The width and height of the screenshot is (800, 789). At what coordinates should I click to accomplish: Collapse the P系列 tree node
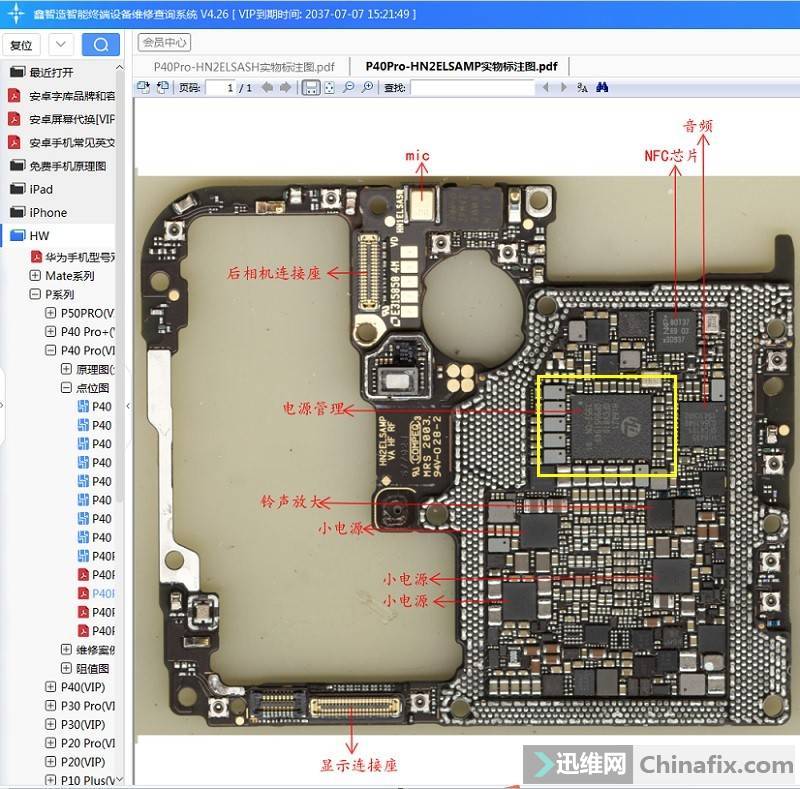tap(35, 295)
